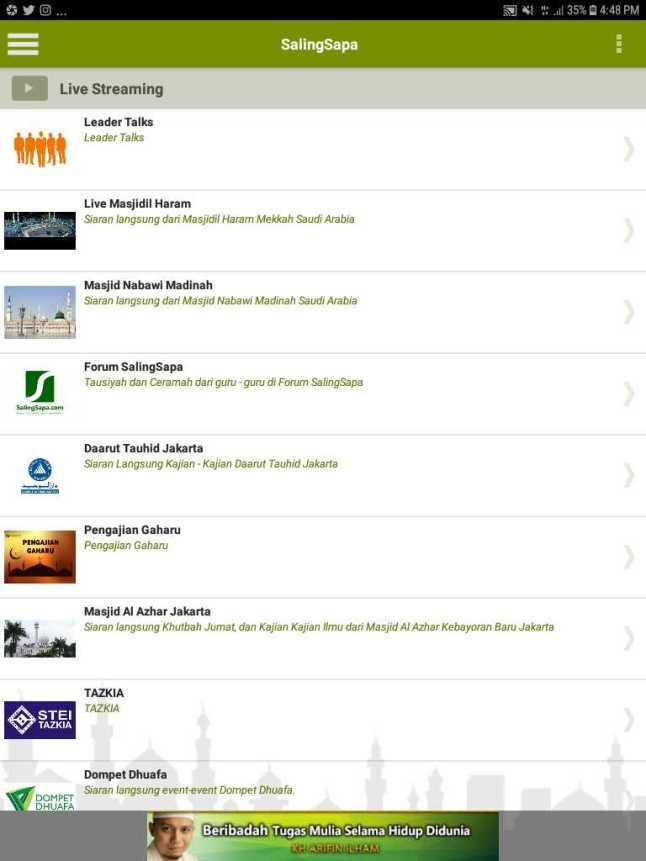Click the chevron beside the TAZKIA entry
The width and height of the screenshot is (646, 861).
tap(629, 719)
